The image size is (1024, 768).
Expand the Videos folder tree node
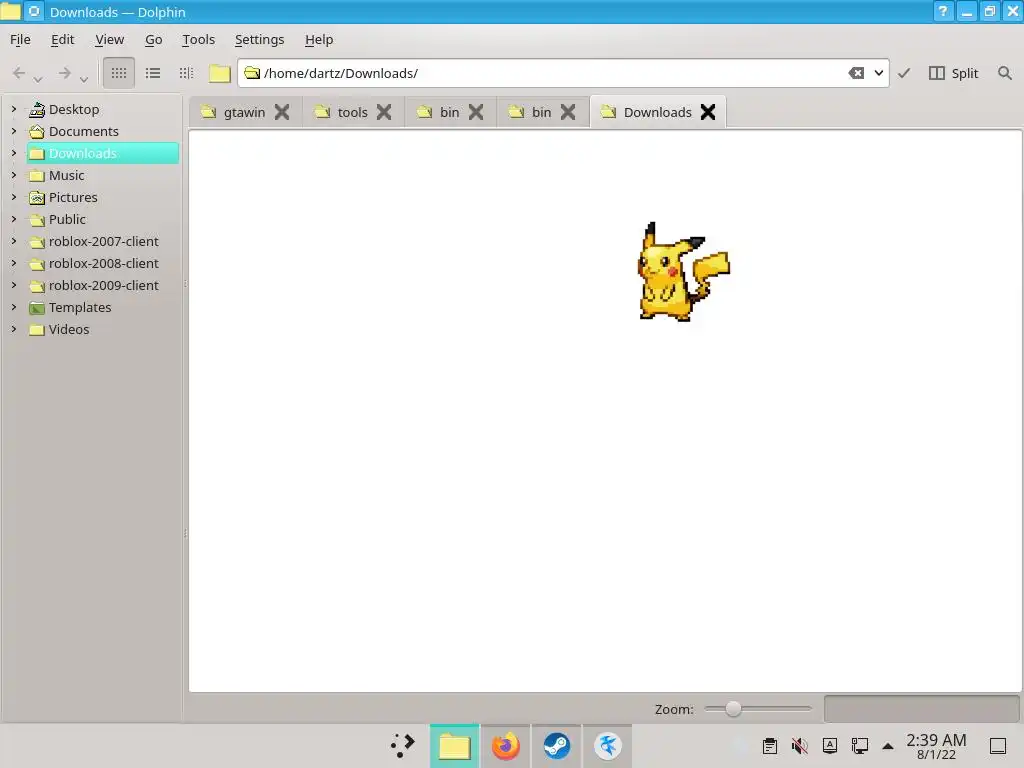[14, 329]
